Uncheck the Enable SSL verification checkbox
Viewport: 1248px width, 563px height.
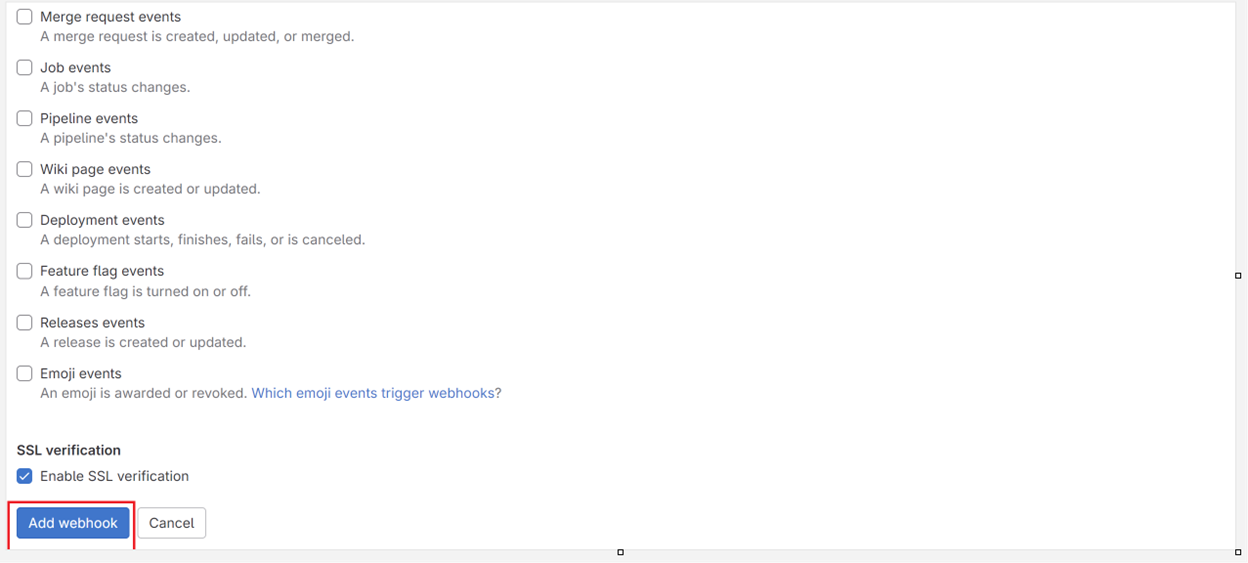coord(25,476)
